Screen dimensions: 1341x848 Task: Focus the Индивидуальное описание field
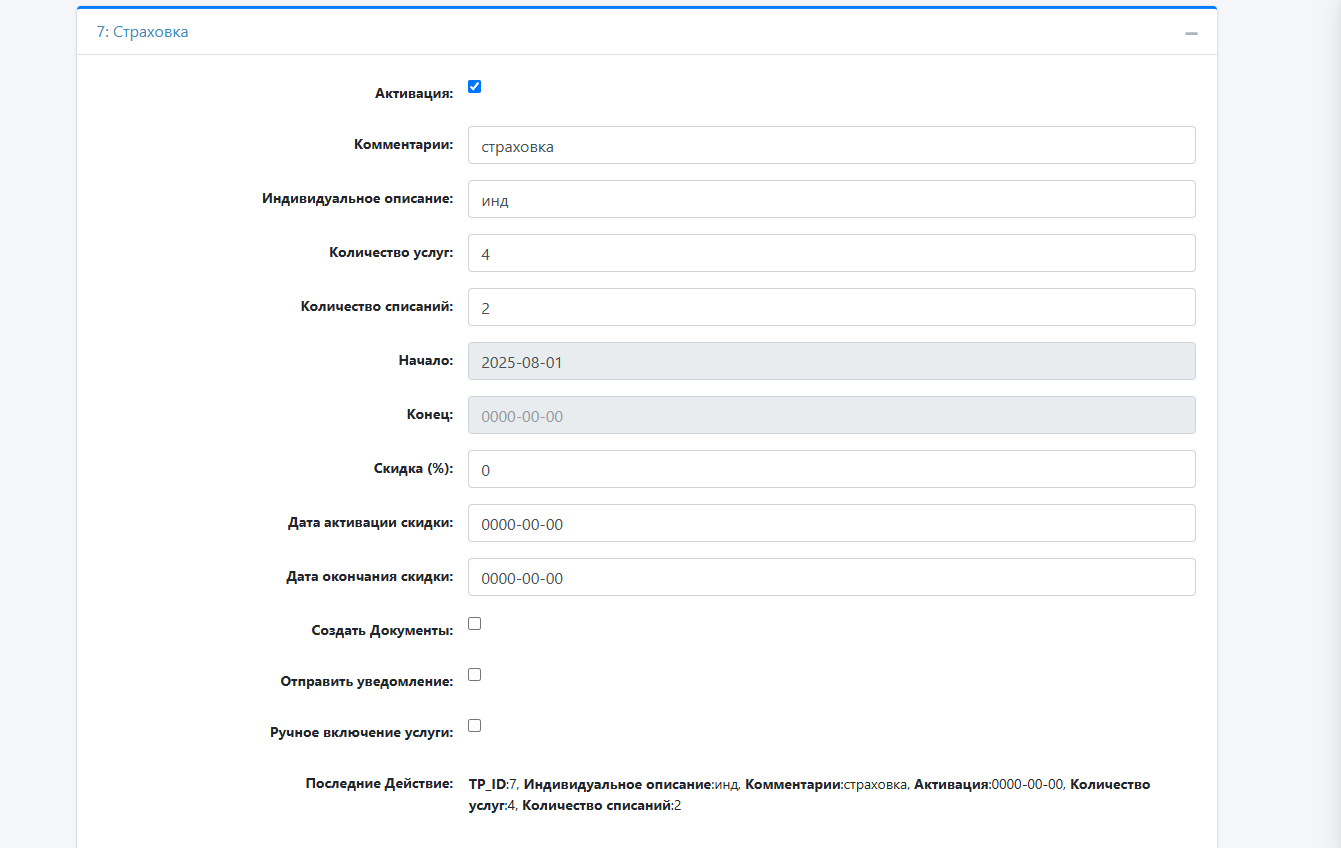tap(832, 199)
